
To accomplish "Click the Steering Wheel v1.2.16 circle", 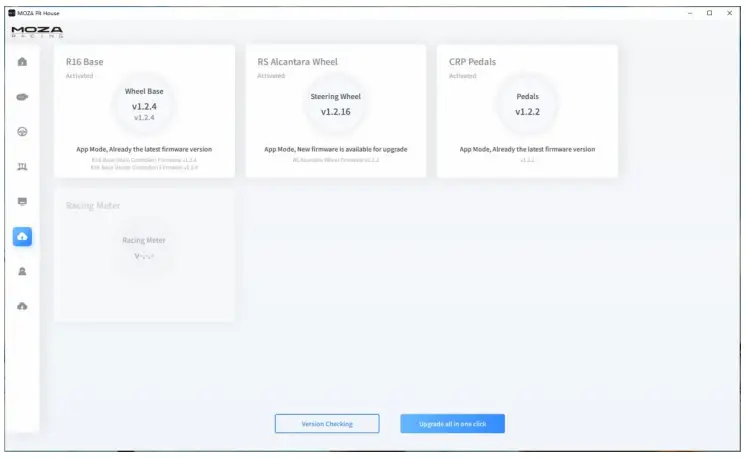I will tap(335, 104).
